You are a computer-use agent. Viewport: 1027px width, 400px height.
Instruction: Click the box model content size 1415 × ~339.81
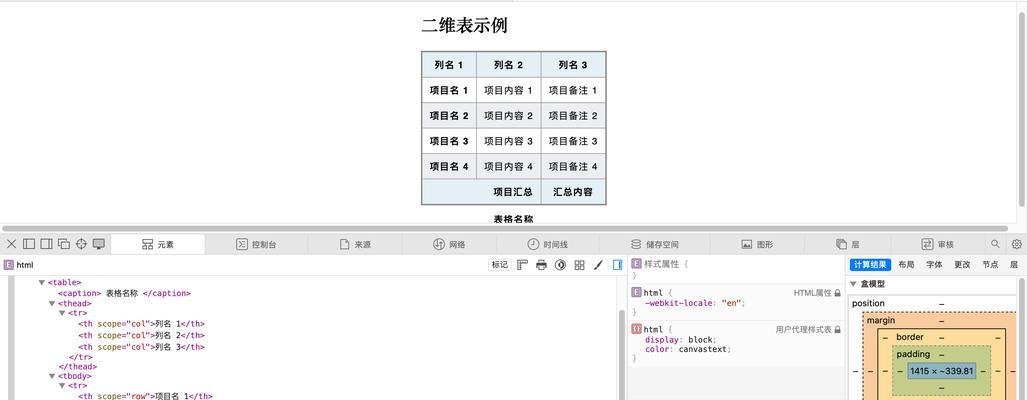[x=942, y=371]
